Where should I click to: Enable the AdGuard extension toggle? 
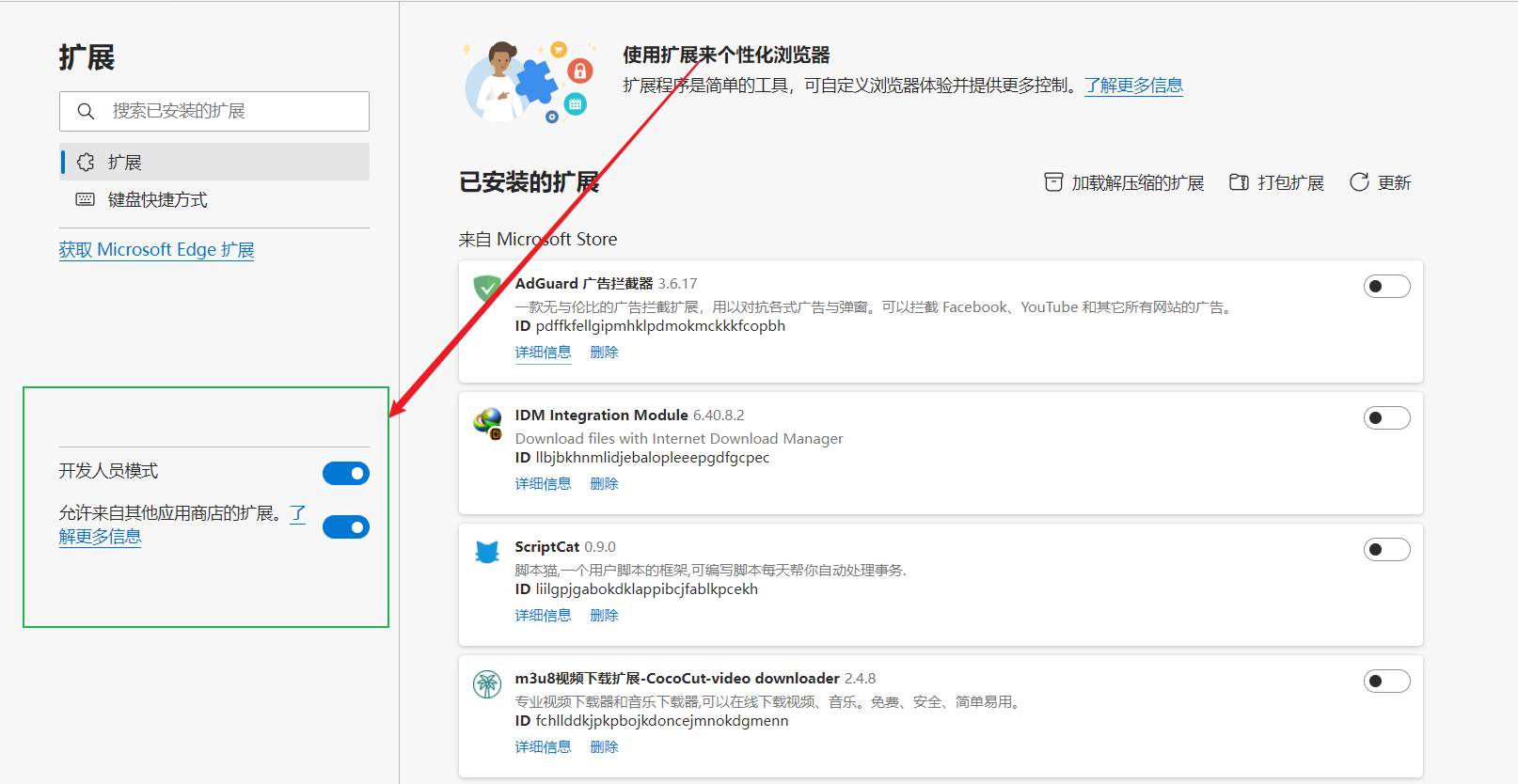[1387, 287]
